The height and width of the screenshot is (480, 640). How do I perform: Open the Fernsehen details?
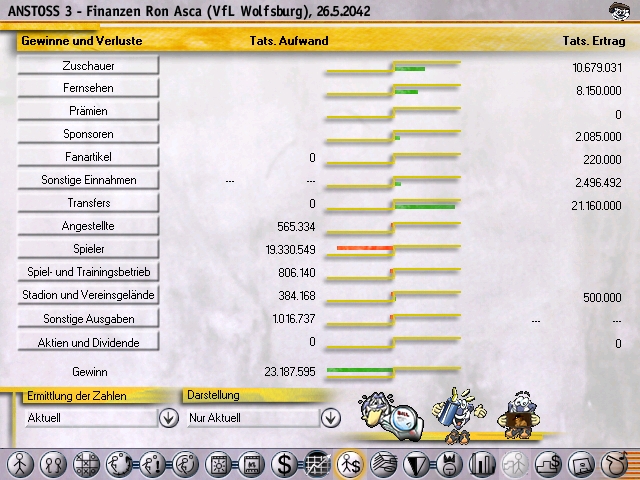(88, 88)
